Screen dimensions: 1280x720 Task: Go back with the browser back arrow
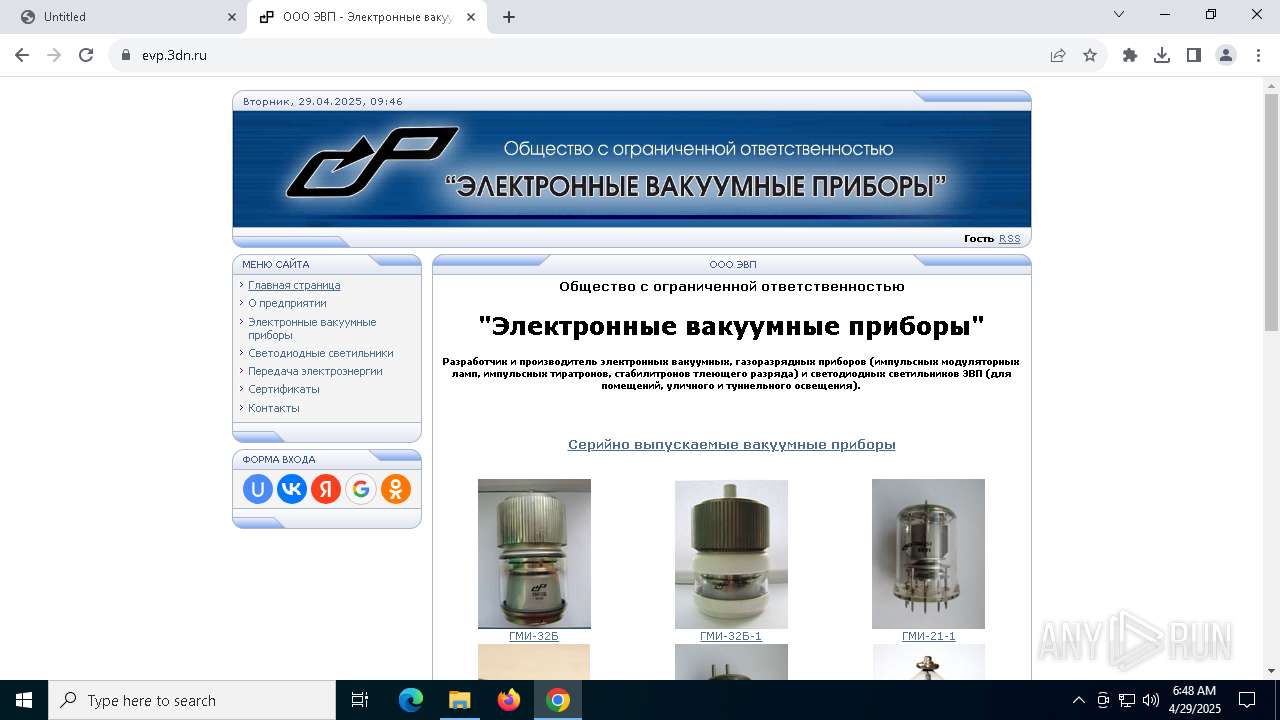pyautogui.click(x=22, y=55)
